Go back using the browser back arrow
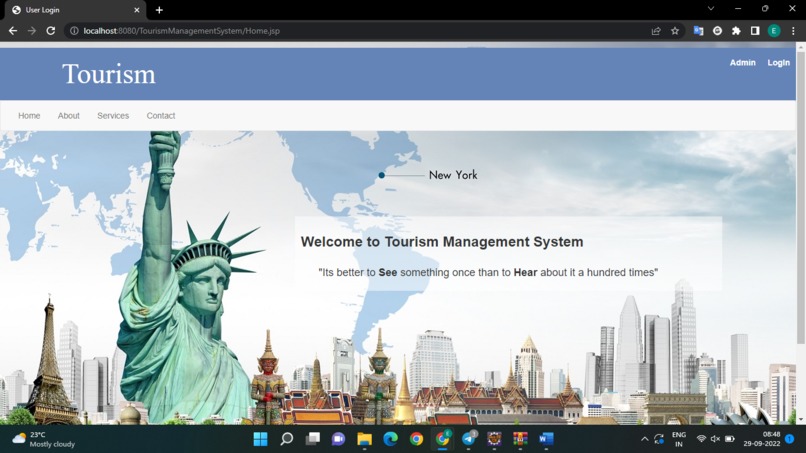 coord(13,31)
